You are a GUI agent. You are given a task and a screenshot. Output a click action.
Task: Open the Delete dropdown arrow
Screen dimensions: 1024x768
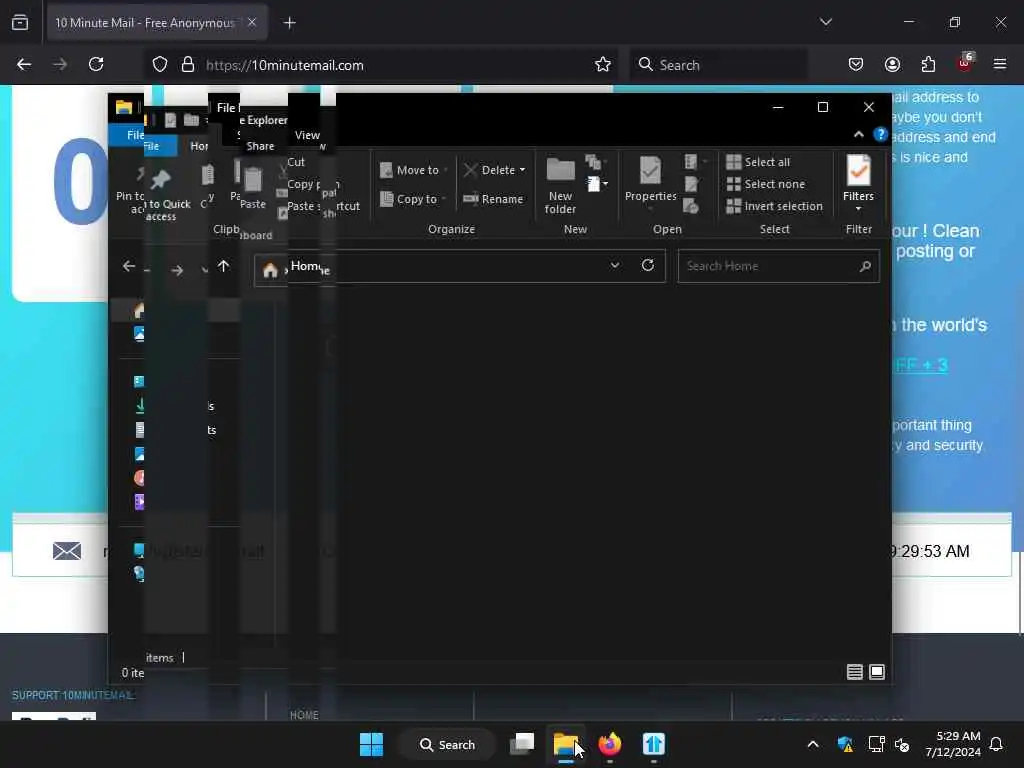click(x=522, y=170)
